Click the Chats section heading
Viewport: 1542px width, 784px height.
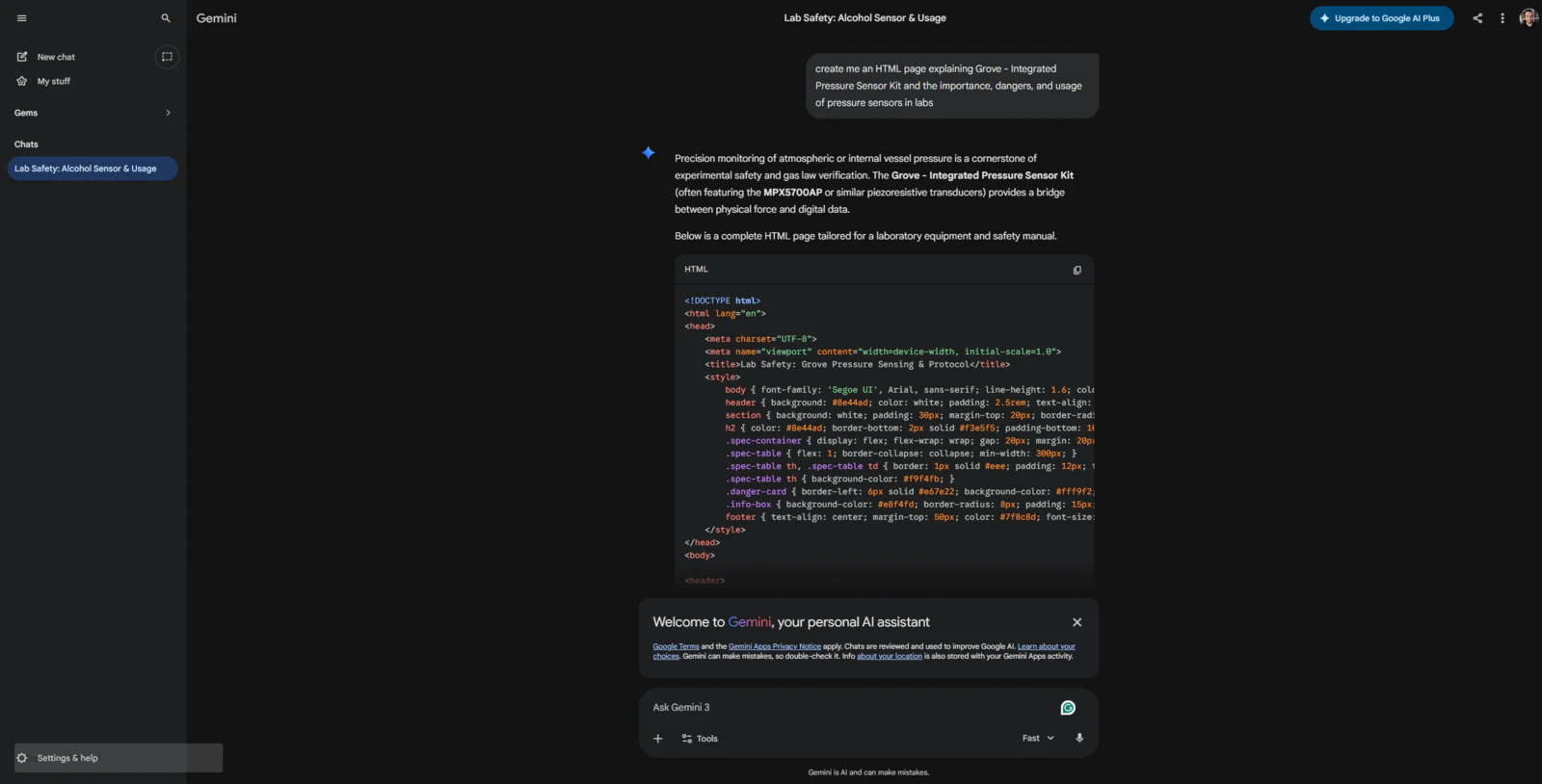point(26,144)
